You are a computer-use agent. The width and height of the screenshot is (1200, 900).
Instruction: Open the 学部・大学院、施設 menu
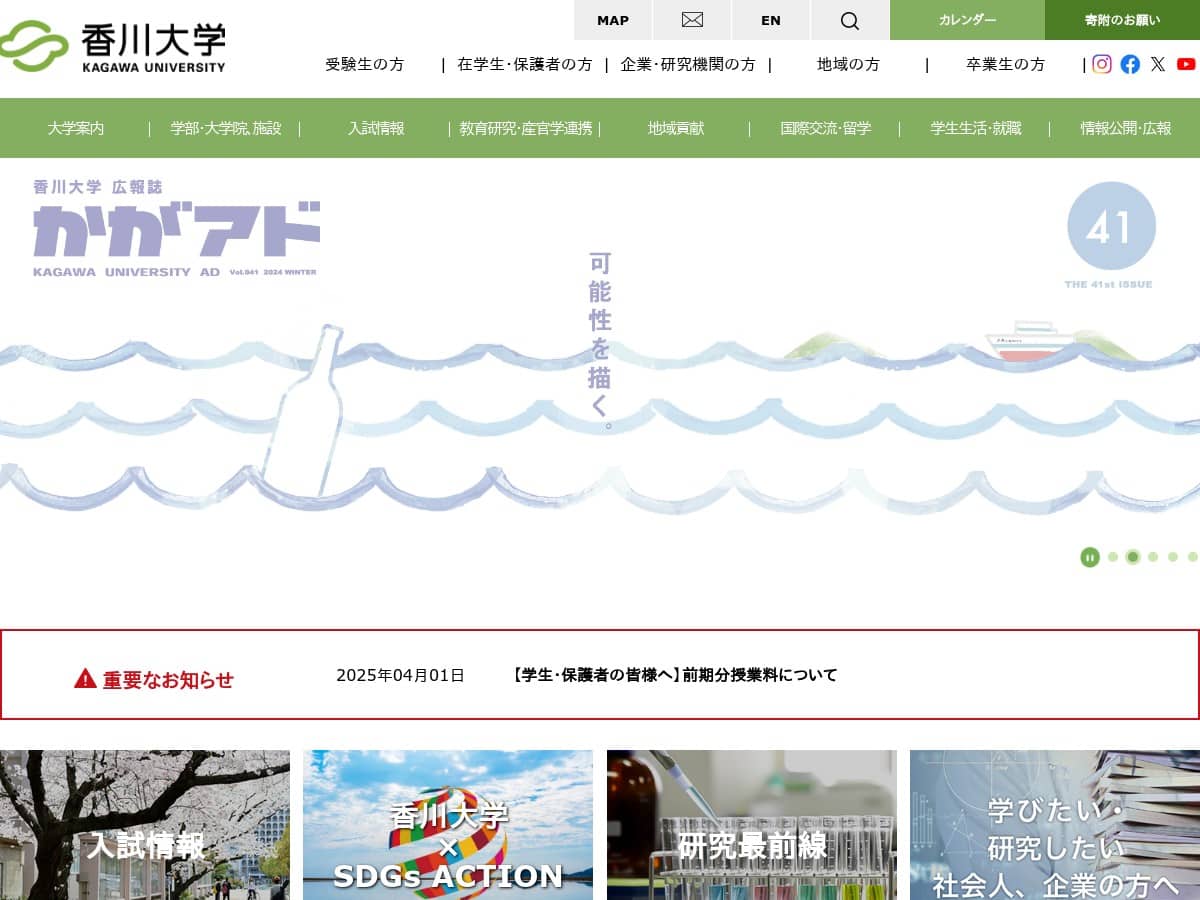coord(226,128)
